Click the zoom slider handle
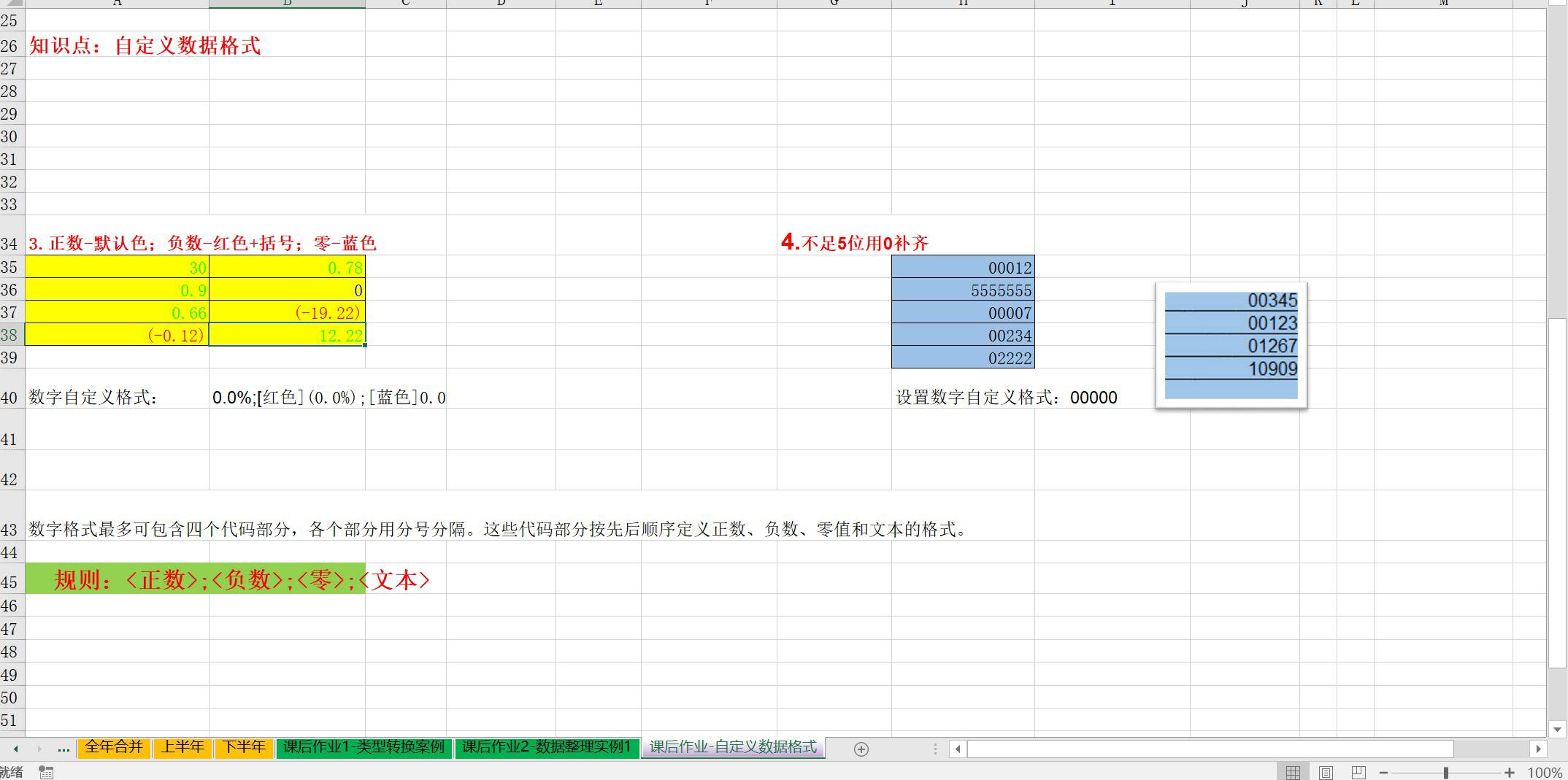The image size is (1568, 780). coord(1445,772)
